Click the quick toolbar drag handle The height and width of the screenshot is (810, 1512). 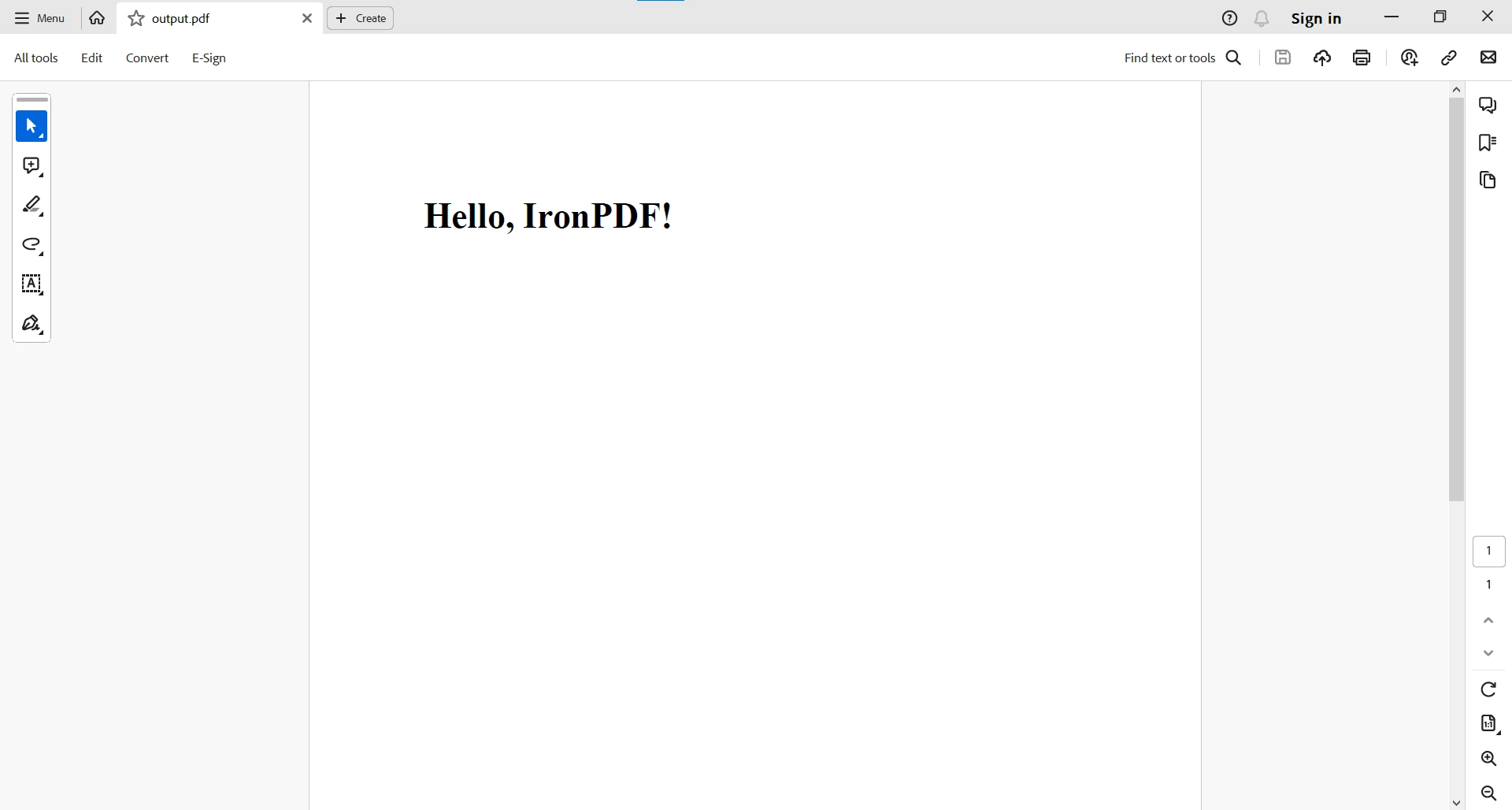(x=32, y=100)
